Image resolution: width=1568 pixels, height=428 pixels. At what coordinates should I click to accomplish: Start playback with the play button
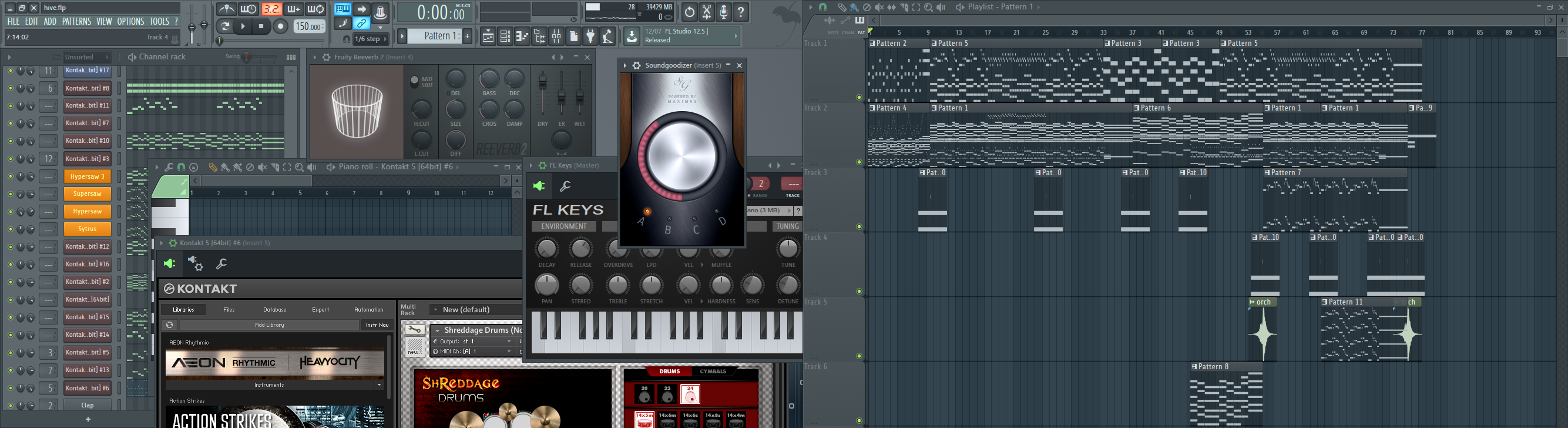click(243, 26)
